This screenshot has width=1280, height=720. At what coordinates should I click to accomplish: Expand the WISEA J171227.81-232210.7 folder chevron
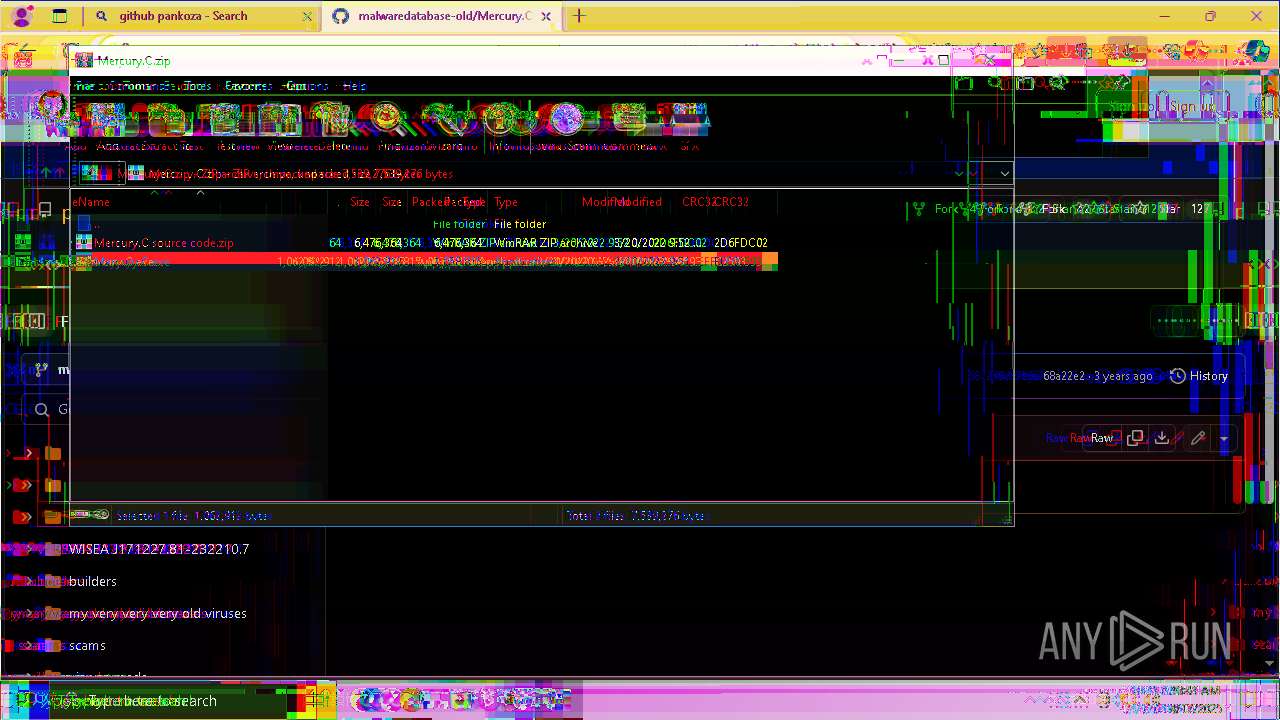pos(29,549)
